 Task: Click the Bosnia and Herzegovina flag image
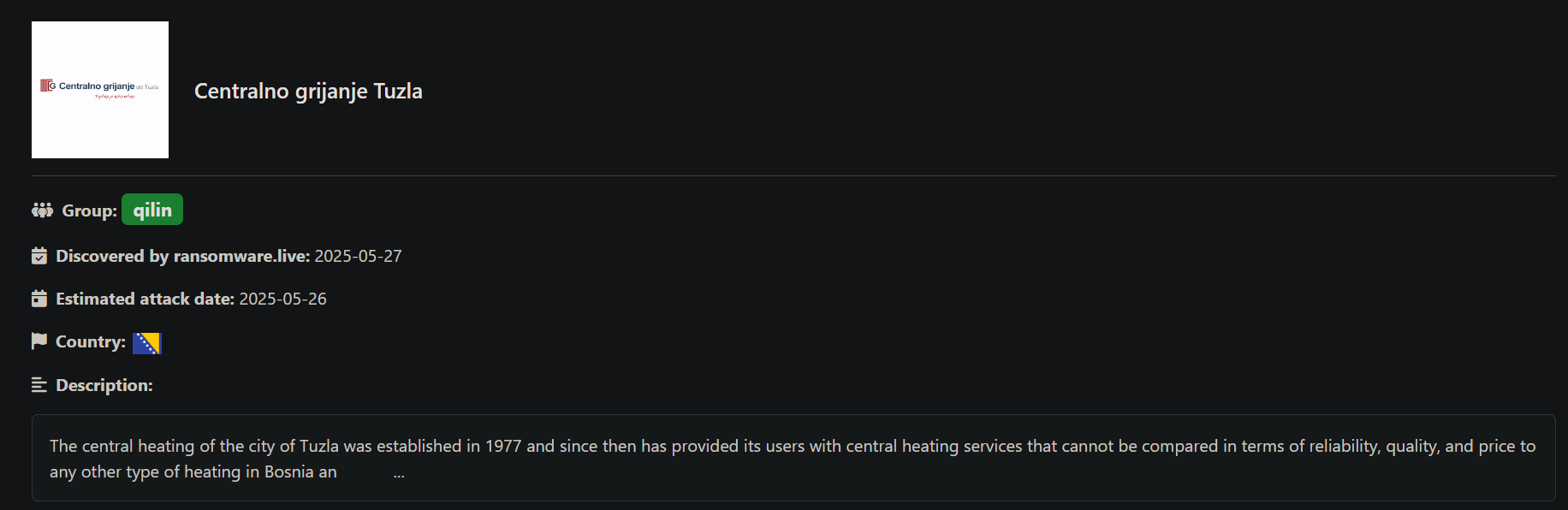147,343
